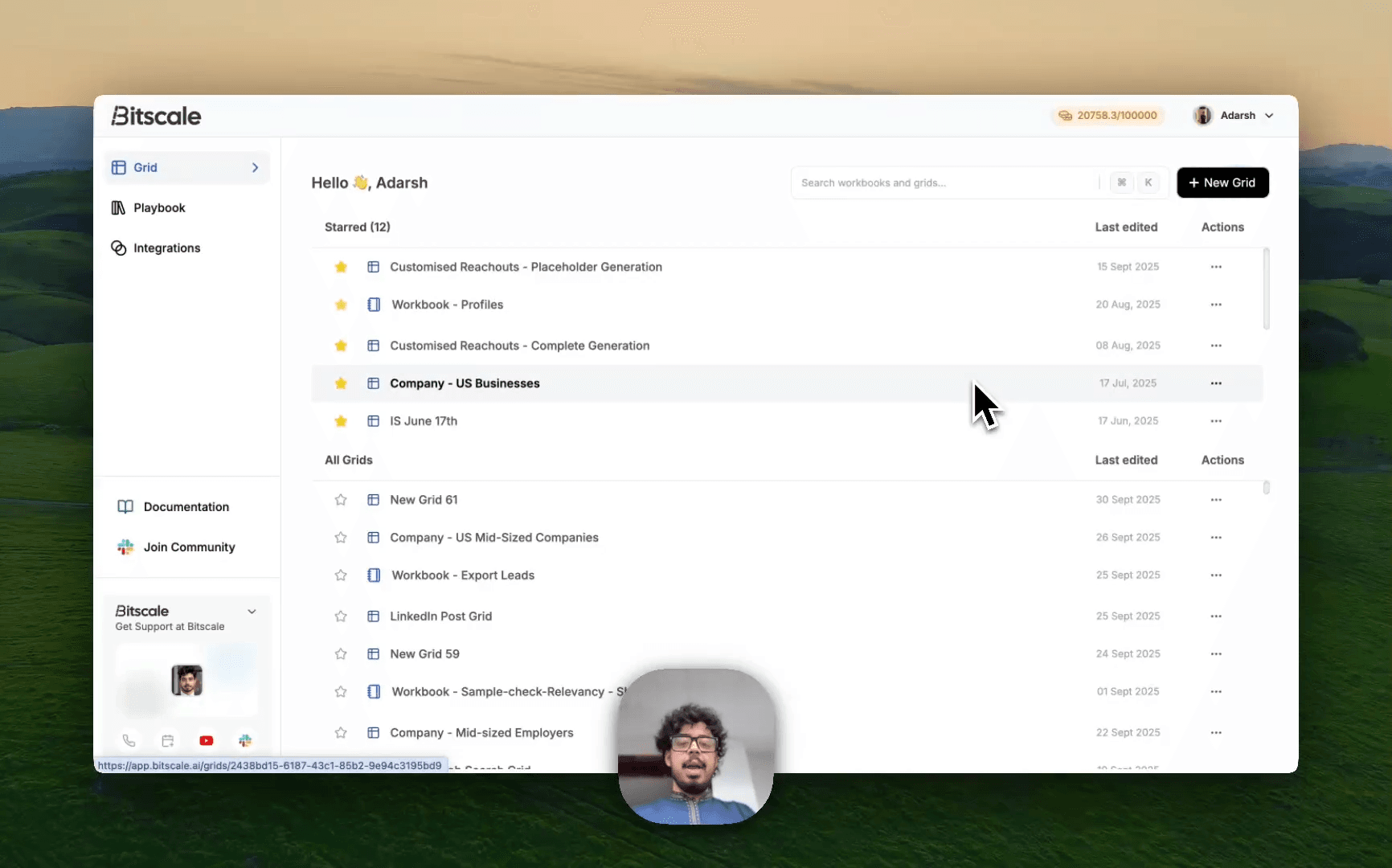Open the Slack icon in support panel

pyautogui.click(x=245, y=740)
